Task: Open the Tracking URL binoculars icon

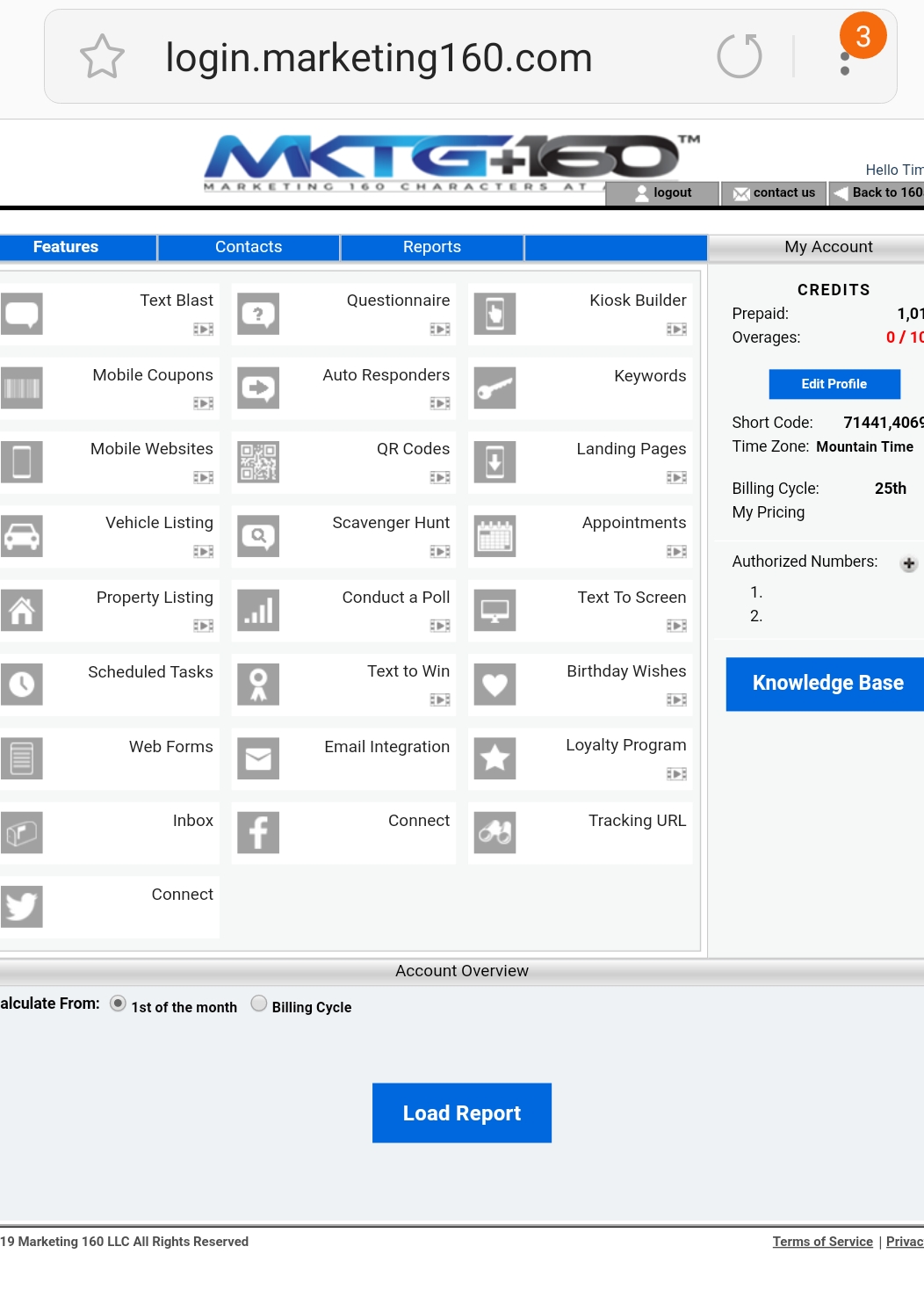Action: point(494,832)
